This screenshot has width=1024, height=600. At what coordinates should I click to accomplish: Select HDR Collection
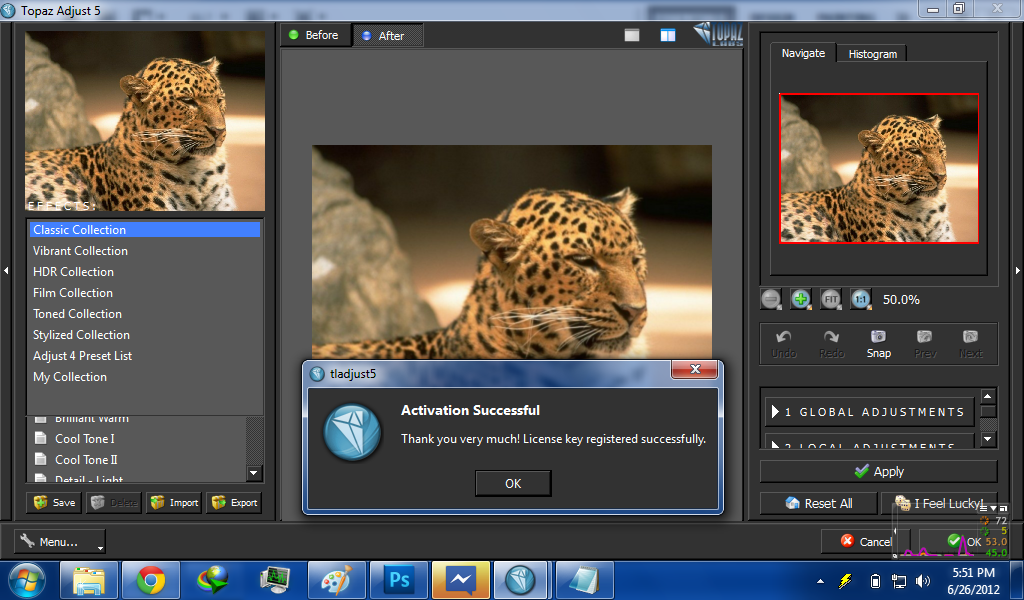pyautogui.click(x=145, y=272)
